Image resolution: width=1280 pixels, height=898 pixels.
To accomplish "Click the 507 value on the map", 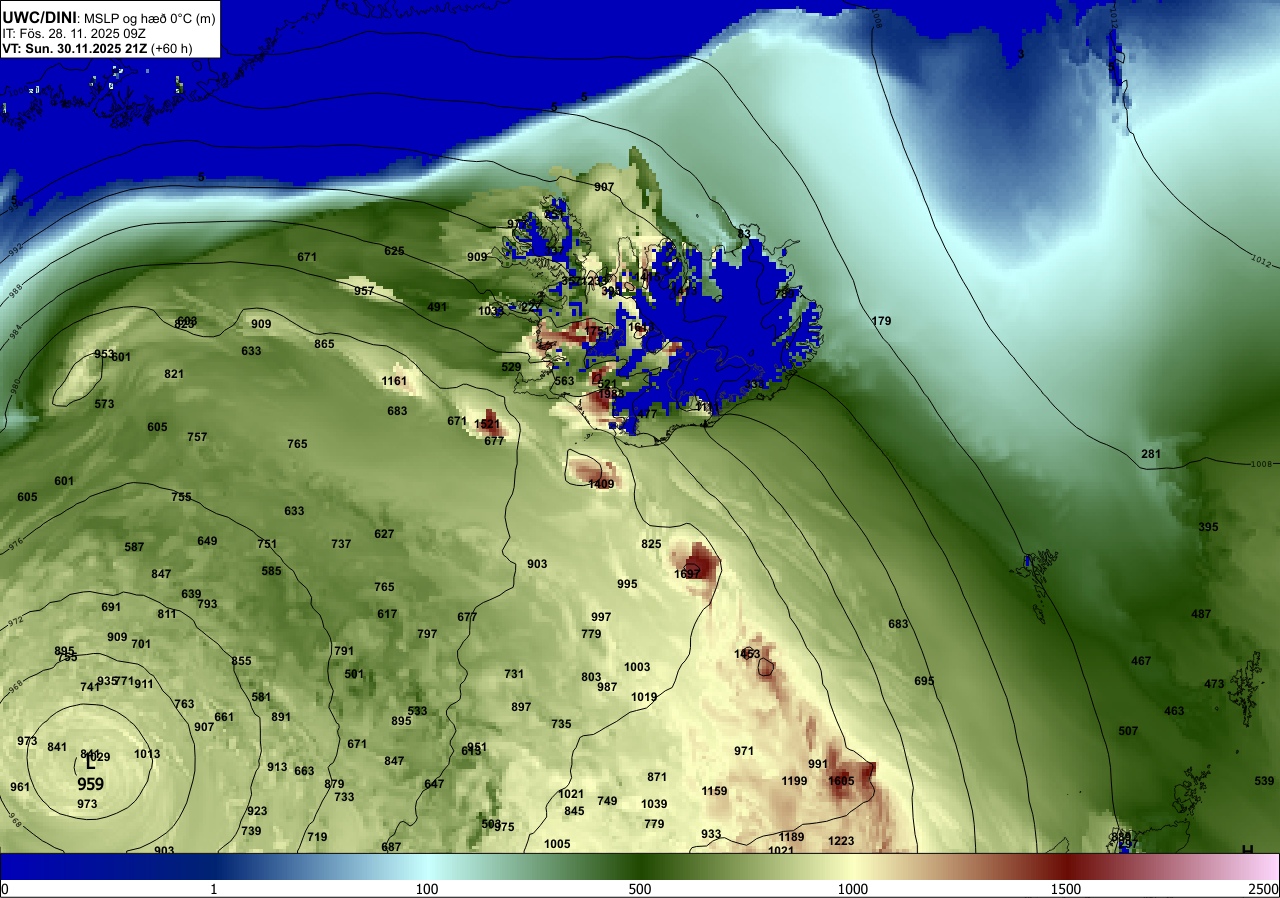I will (1128, 731).
